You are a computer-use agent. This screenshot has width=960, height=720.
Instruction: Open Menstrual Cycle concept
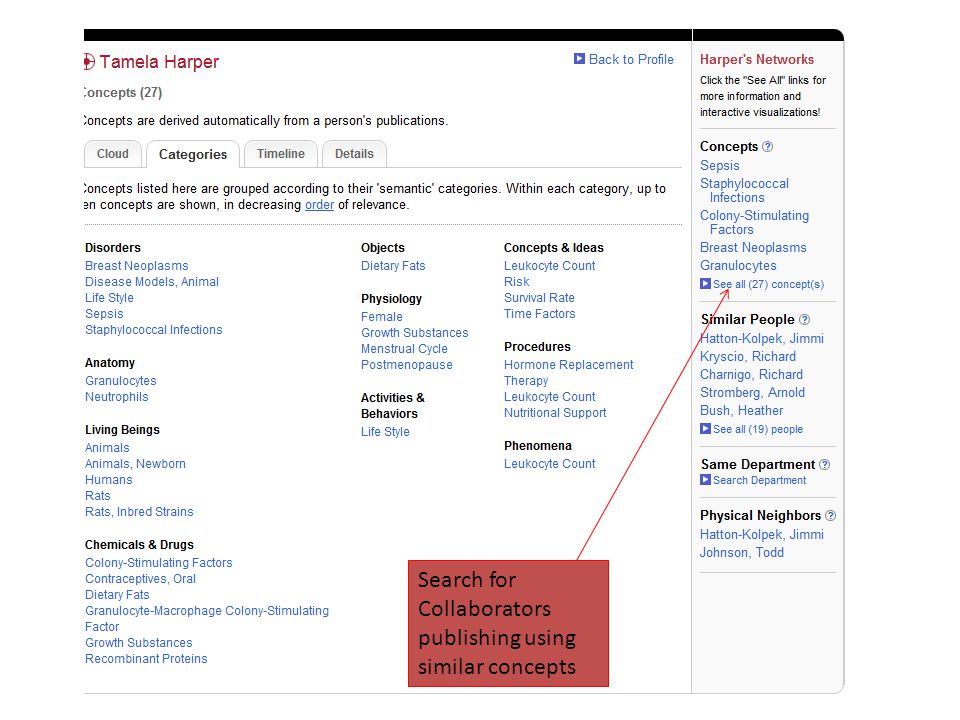coord(404,348)
